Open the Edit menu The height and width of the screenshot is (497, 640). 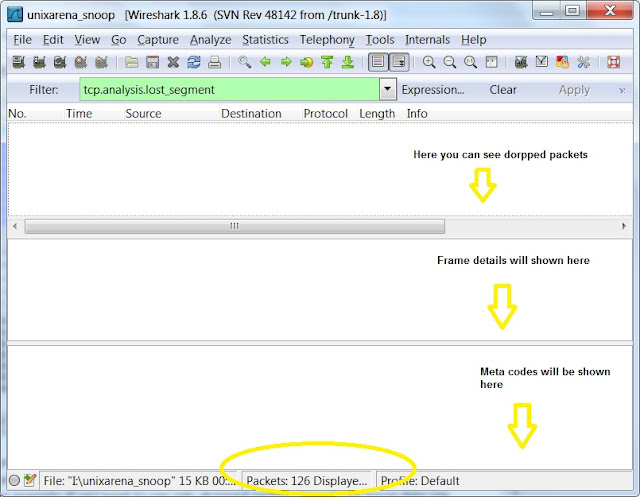point(53,40)
